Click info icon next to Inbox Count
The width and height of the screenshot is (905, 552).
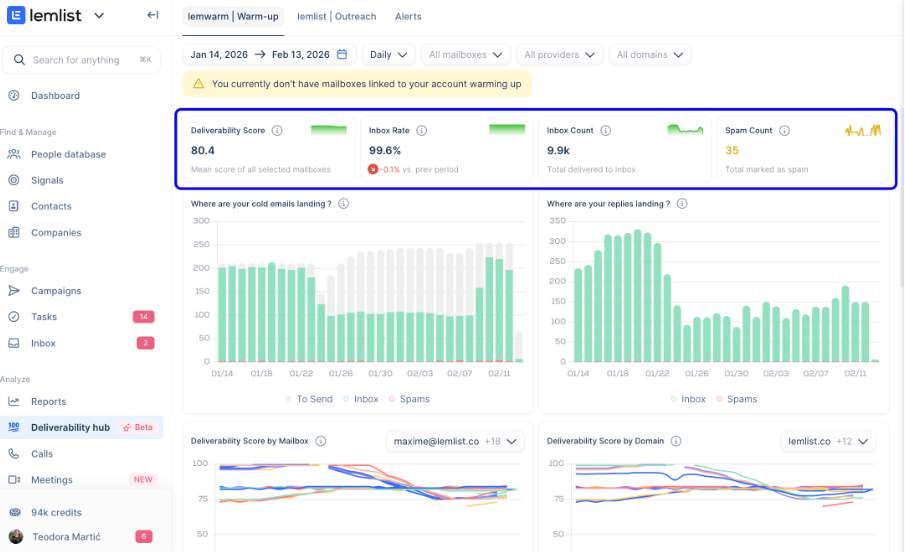pos(605,130)
